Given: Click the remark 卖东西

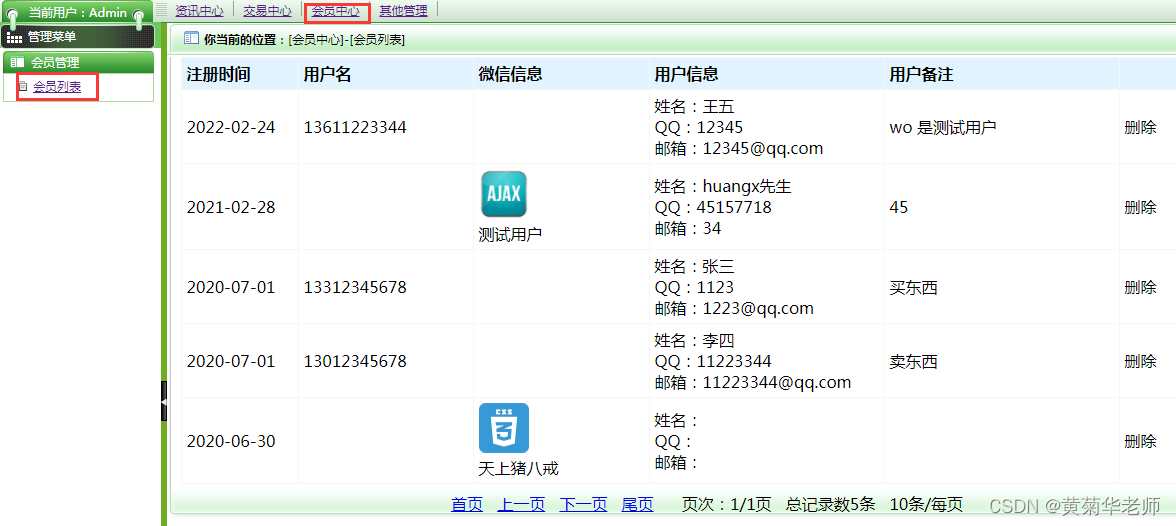Looking at the screenshot, I should point(914,362).
